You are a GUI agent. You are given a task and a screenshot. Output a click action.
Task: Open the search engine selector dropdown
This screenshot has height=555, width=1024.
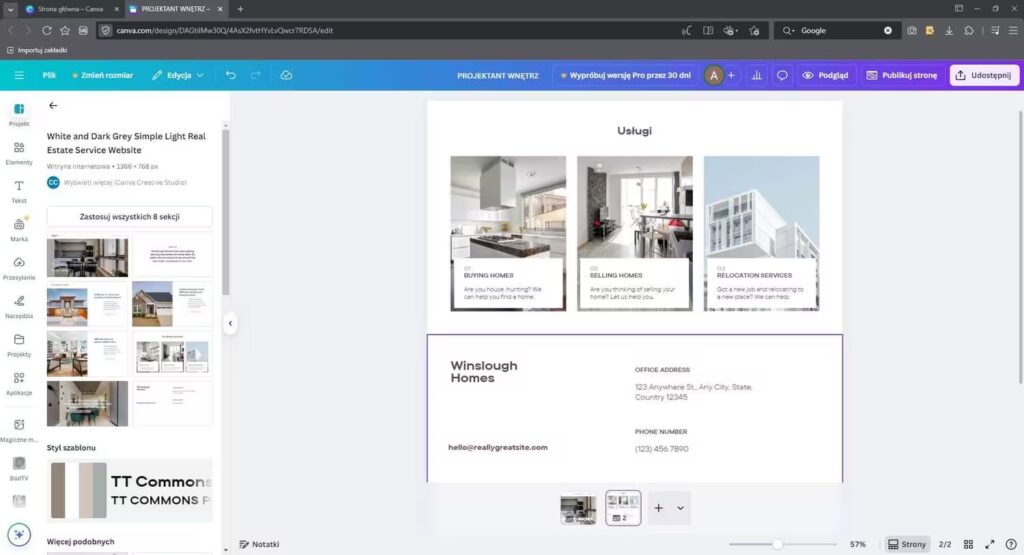pos(789,30)
